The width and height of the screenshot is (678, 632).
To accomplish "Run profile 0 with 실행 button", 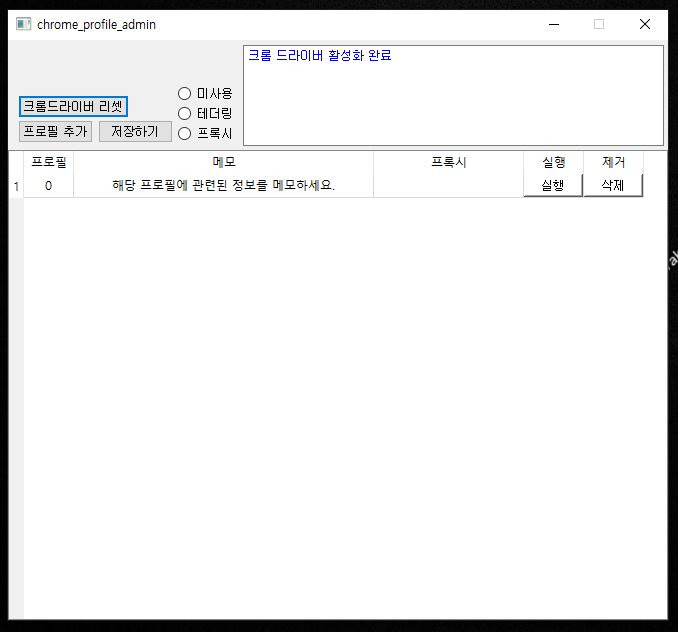I will [x=553, y=185].
